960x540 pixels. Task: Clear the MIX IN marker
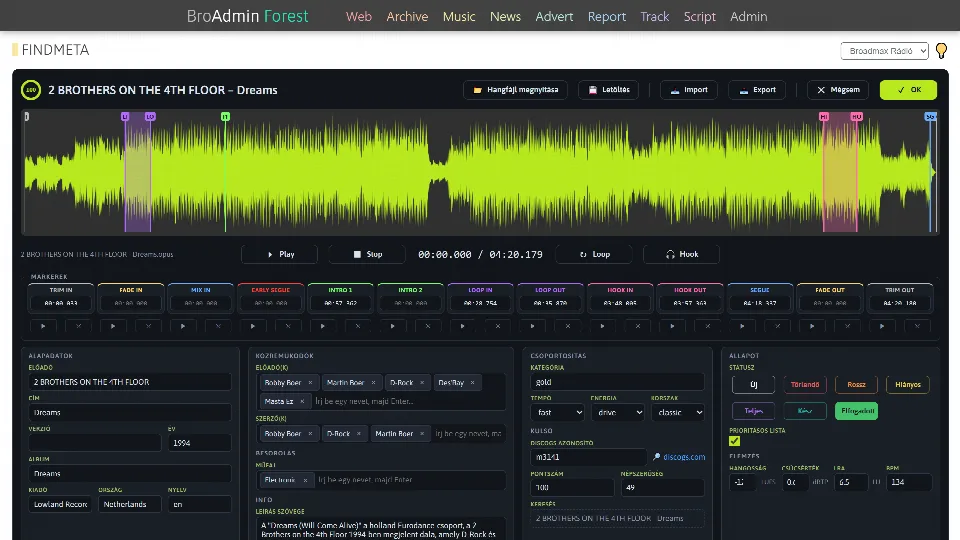[218, 326]
